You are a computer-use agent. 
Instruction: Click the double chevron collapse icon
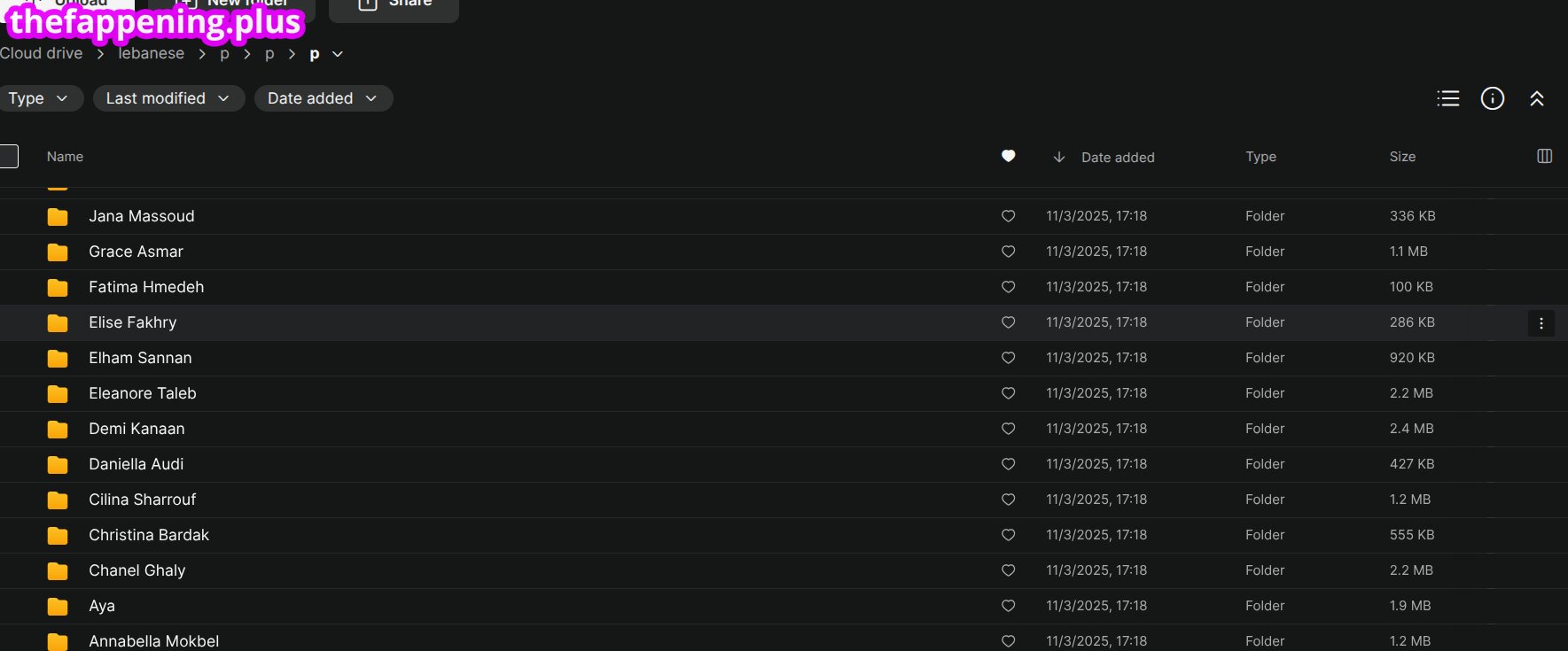[1537, 98]
